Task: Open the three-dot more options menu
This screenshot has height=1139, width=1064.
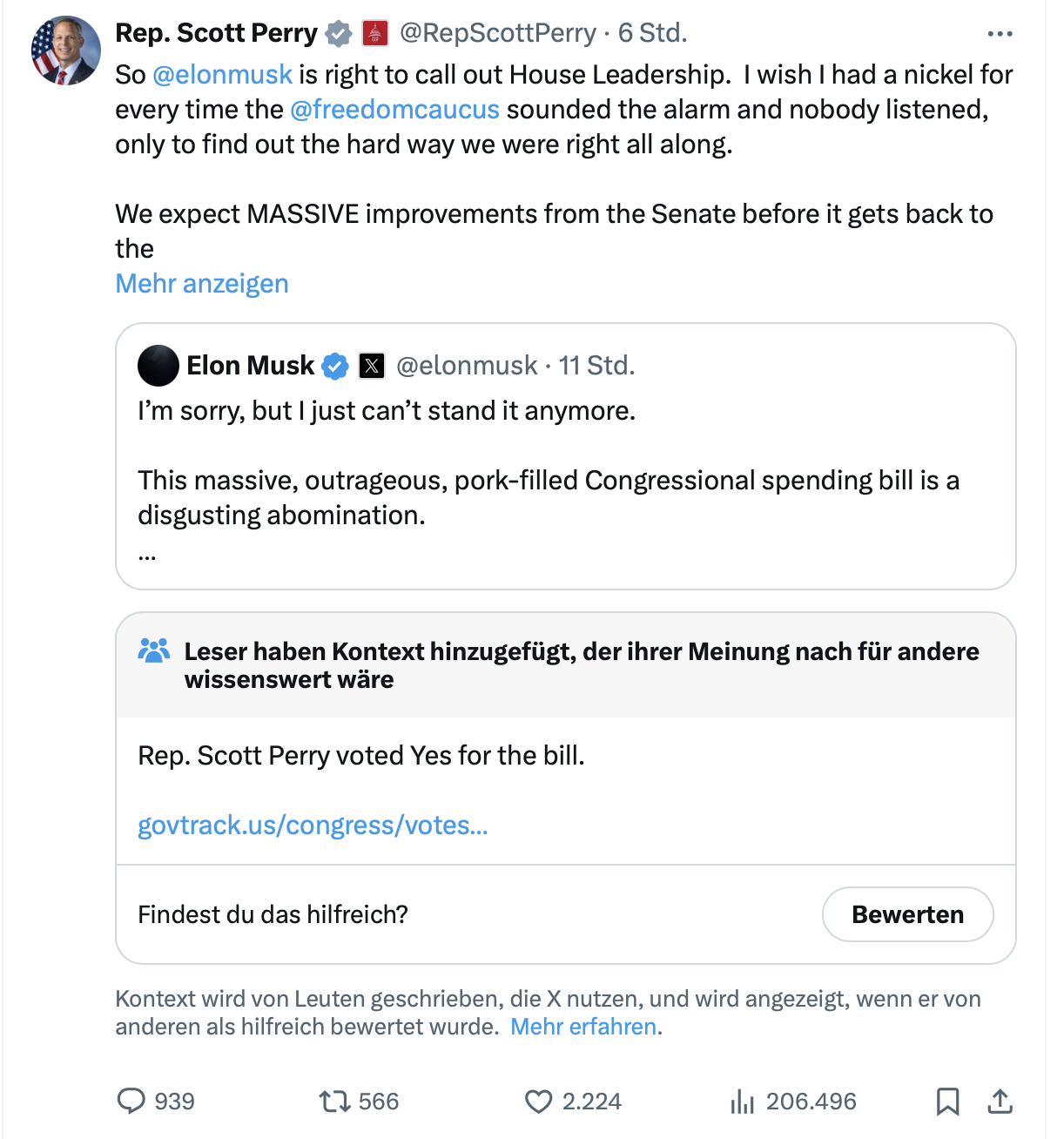Action: tap(1000, 34)
